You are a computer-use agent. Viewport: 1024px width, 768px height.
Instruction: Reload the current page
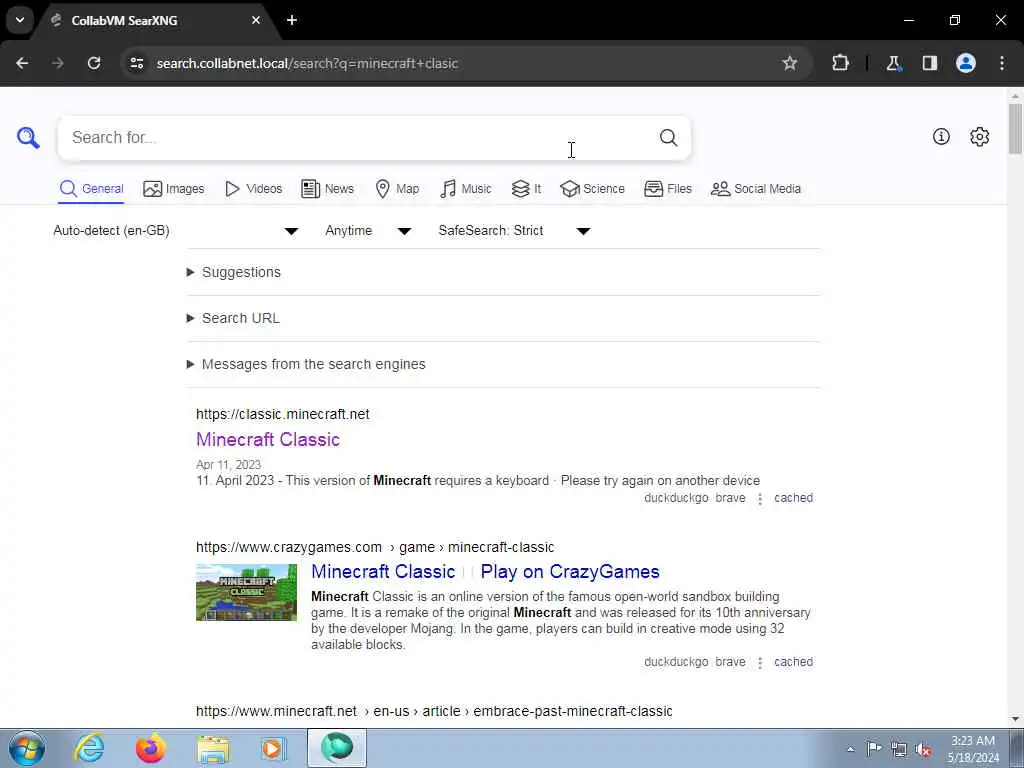pyautogui.click(x=94, y=63)
